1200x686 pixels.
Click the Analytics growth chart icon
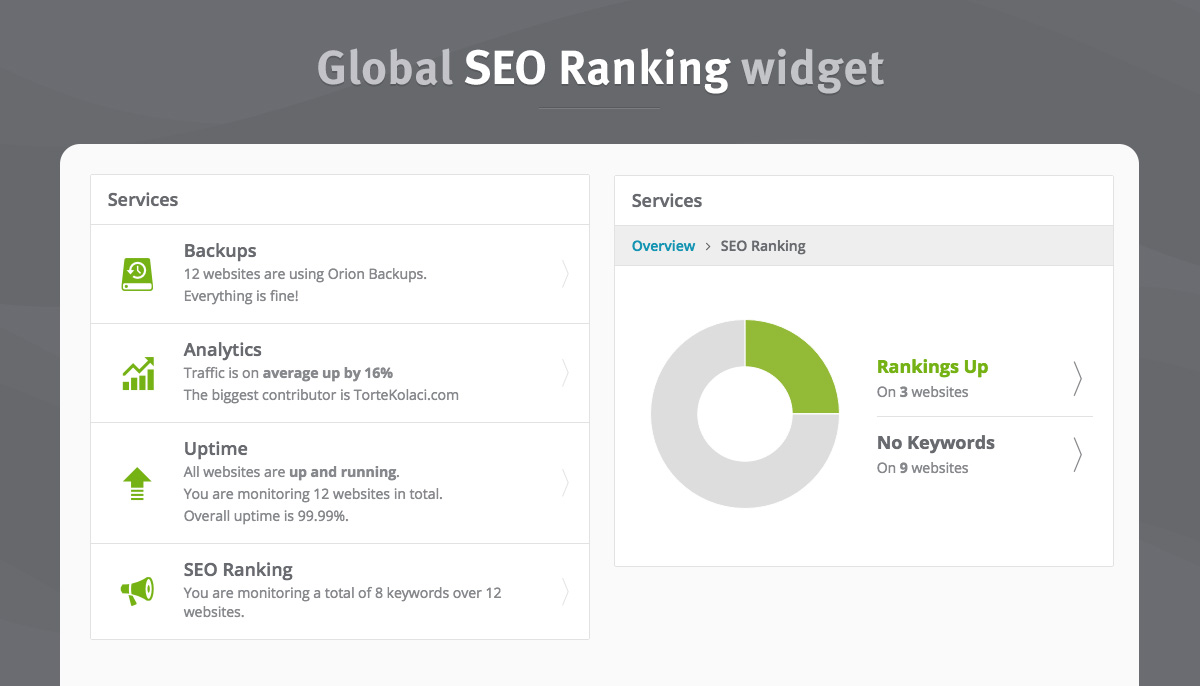click(x=137, y=373)
